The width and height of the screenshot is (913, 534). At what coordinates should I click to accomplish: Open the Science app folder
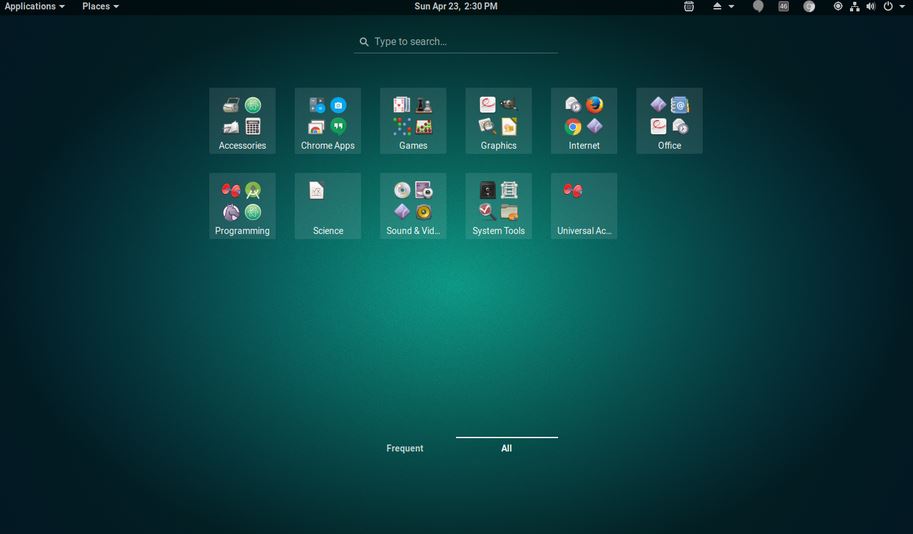[x=328, y=206]
